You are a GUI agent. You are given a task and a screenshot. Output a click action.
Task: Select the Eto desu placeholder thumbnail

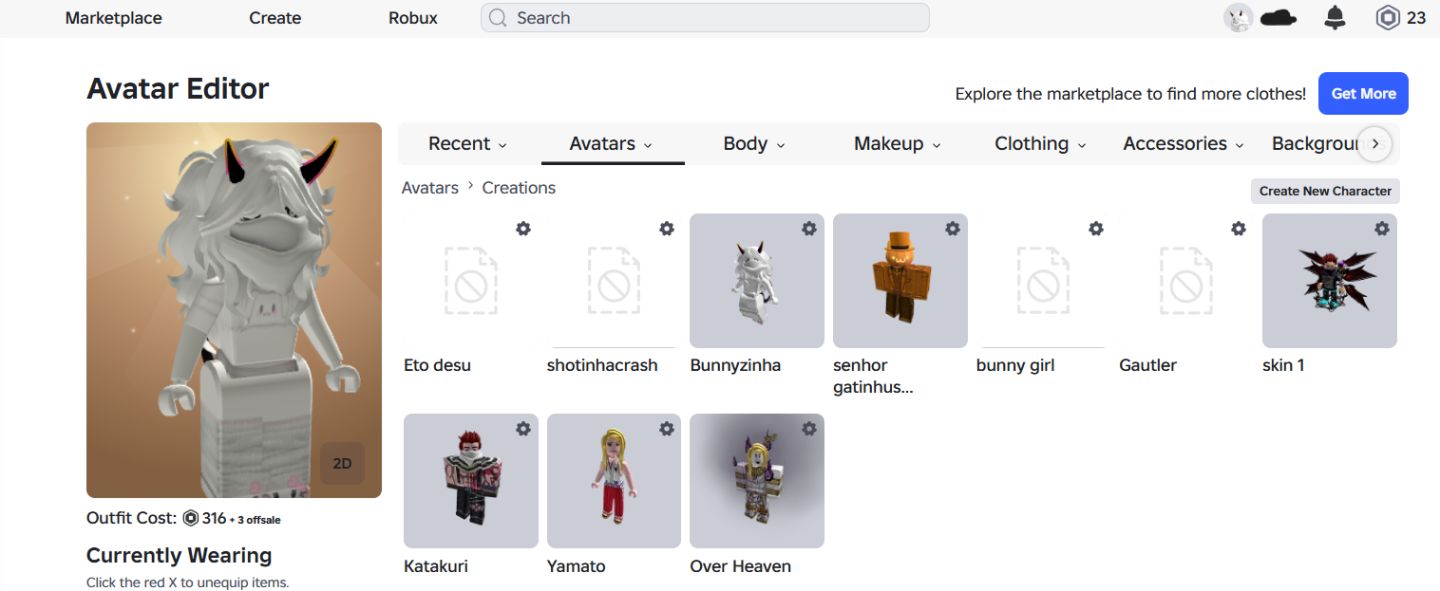point(471,281)
